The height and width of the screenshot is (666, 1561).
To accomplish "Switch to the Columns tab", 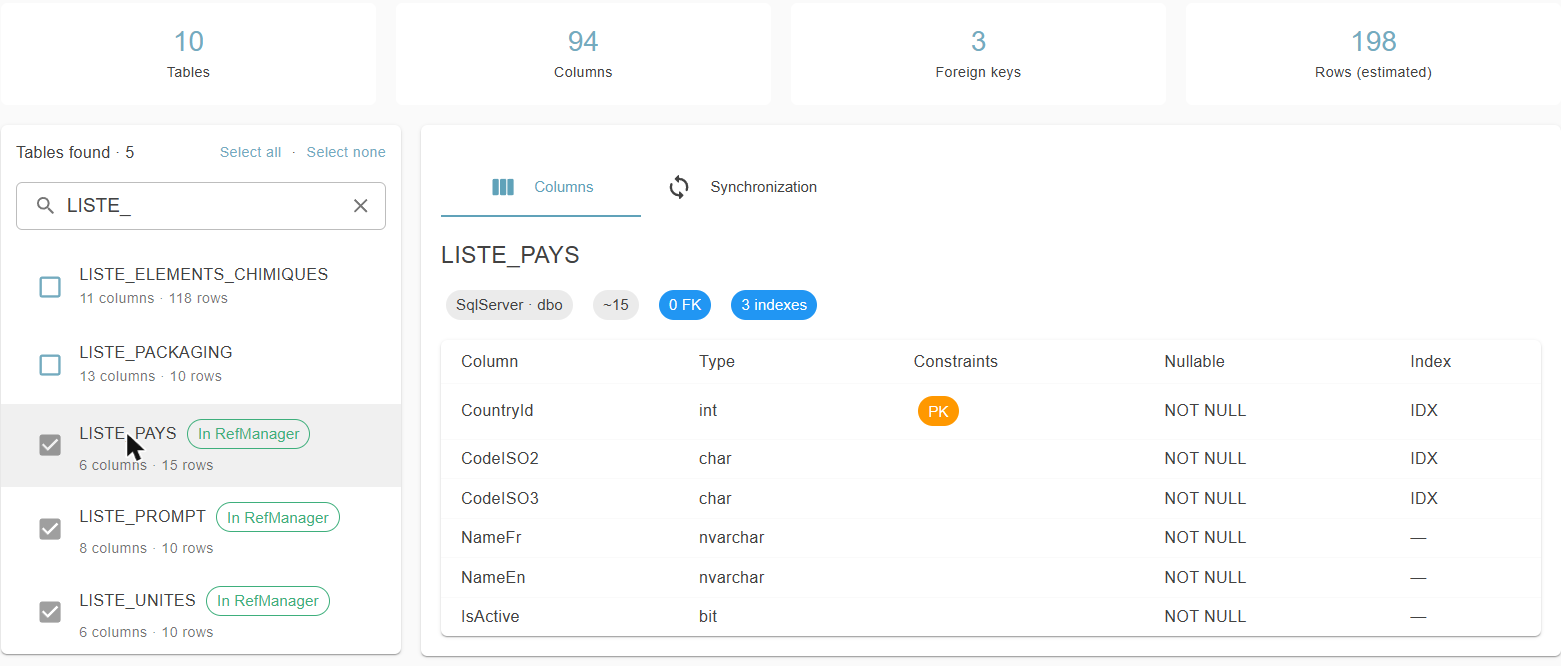I will 541,187.
